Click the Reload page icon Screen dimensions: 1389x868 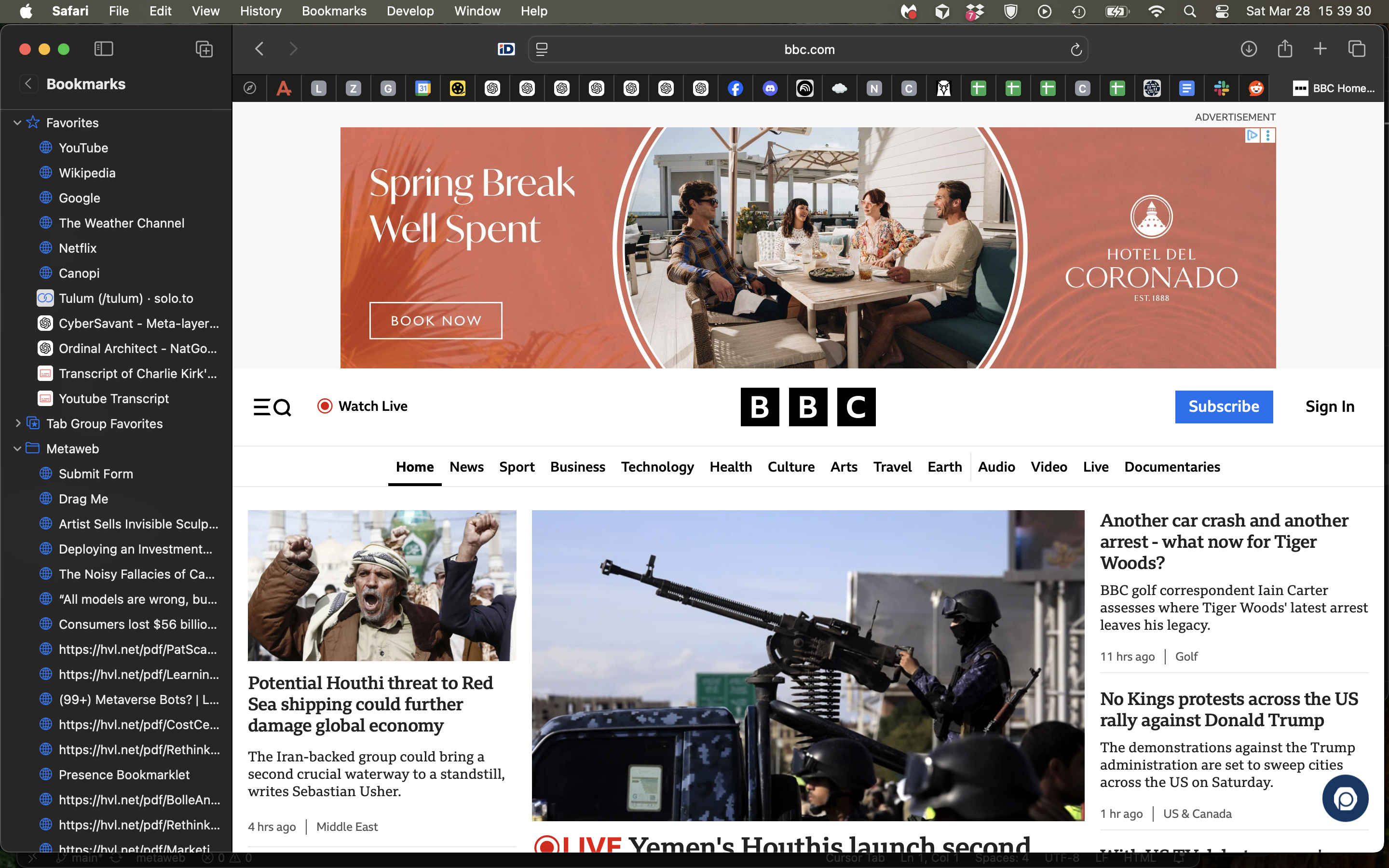point(1075,49)
